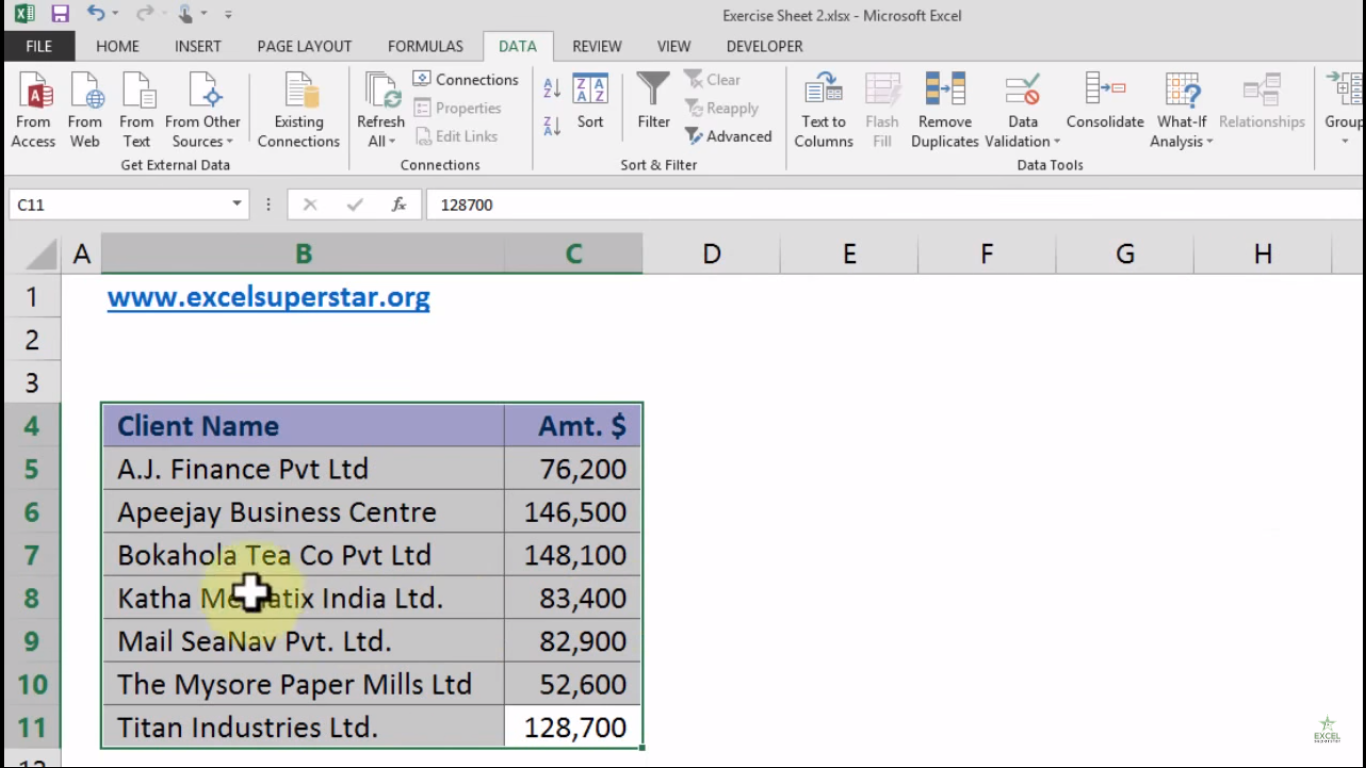Sort Z to A descending
1366x768 pixels.
pyautogui.click(x=552, y=126)
